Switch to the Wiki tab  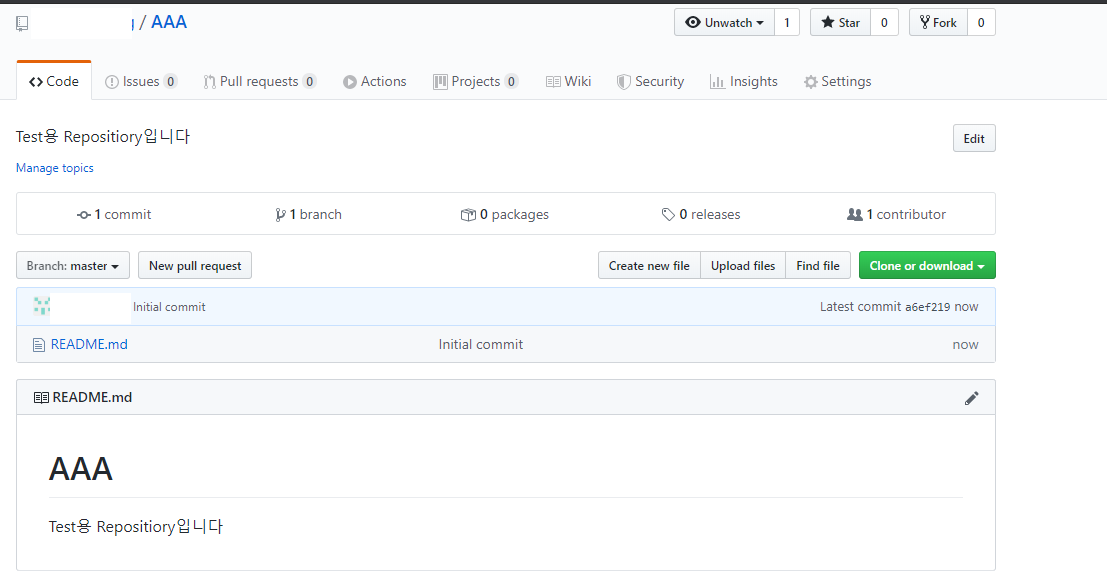[x=568, y=81]
